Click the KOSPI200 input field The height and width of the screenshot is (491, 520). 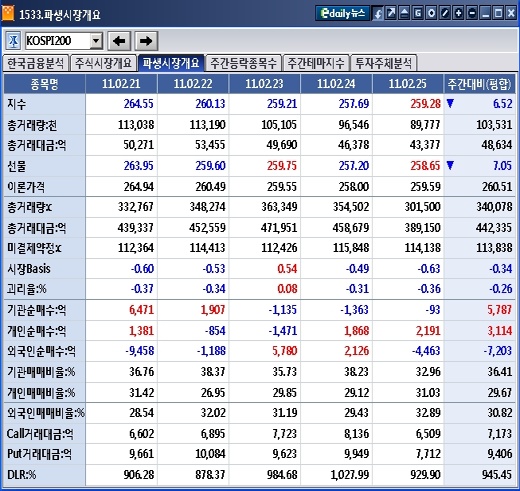coord(58,41)
